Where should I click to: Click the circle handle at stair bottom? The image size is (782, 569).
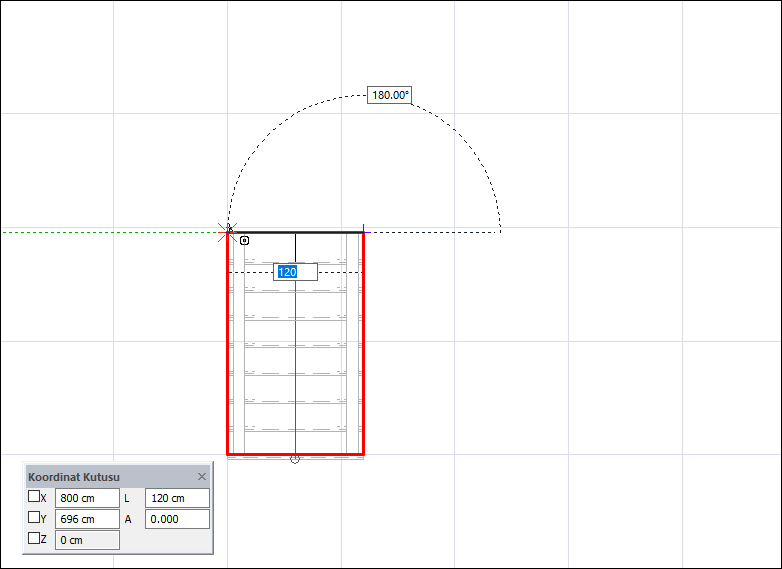pyautogui.click(x=294, y=459)
